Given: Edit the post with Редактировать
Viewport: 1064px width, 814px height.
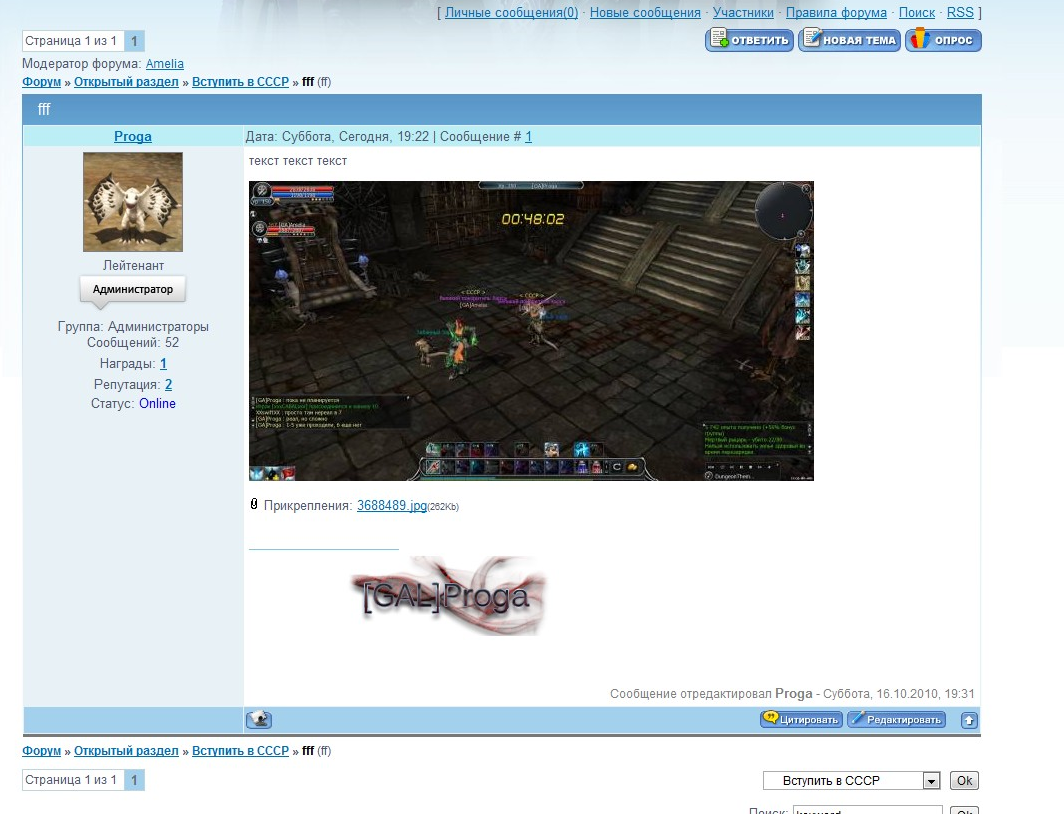Looking at the screenshot, I should (x=896, y=719).
